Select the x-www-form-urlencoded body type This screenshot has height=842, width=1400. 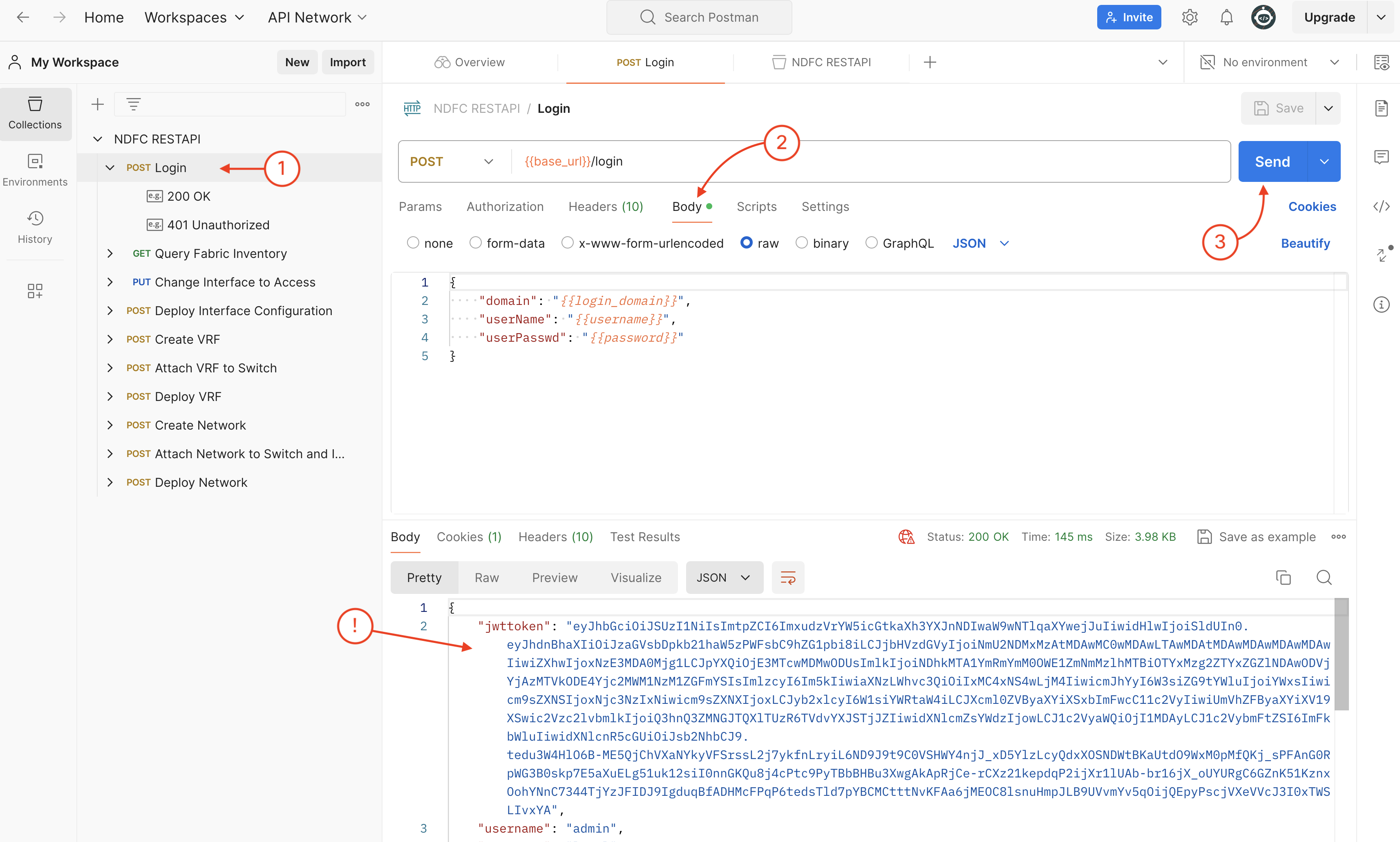(567, 243)
